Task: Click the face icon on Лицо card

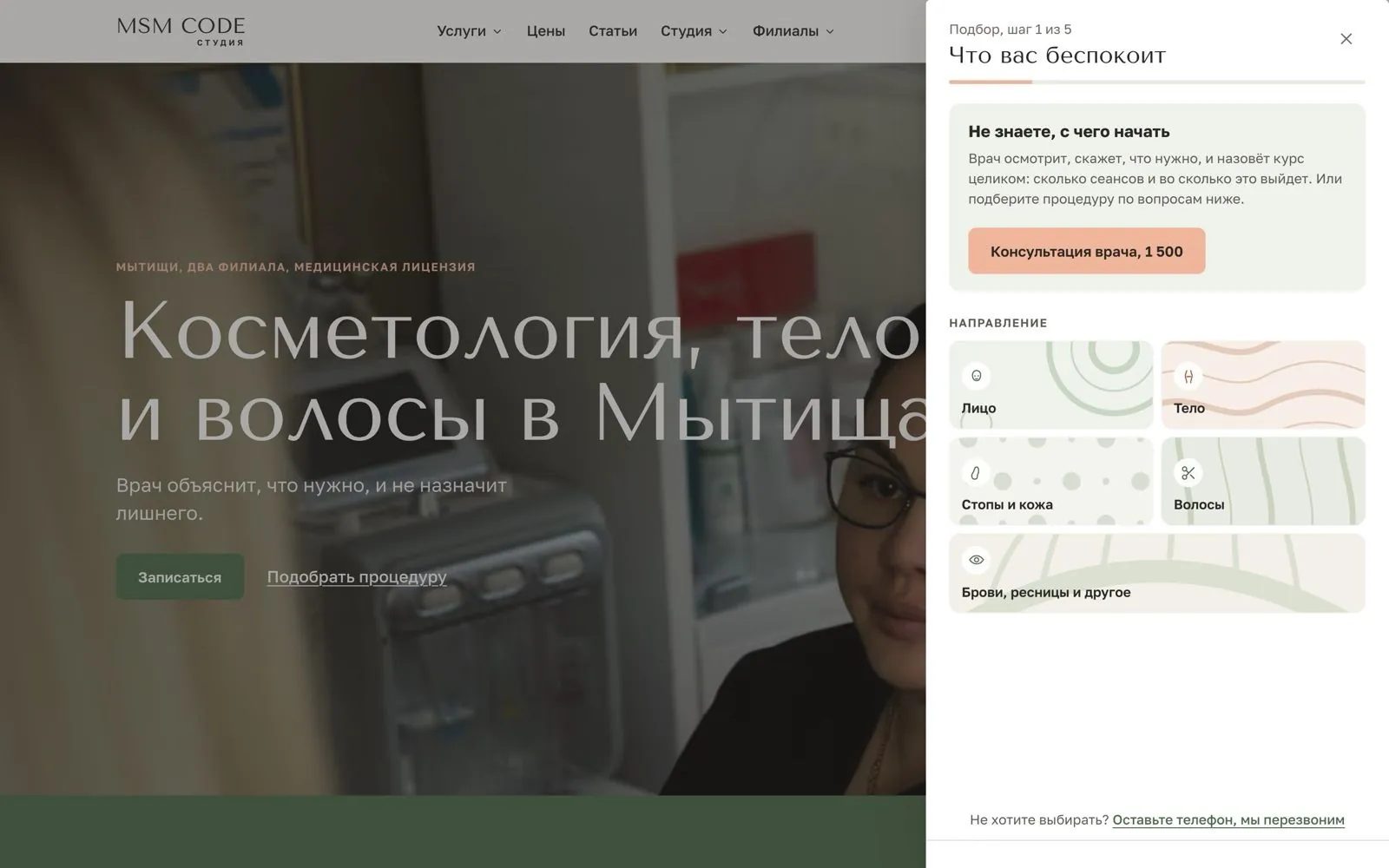Action: pos(977,376)
